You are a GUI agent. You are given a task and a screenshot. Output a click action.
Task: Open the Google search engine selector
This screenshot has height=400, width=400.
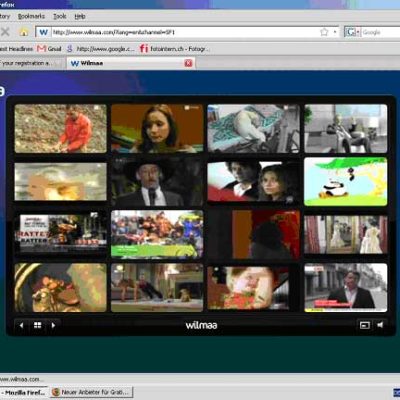tap(353, 32)
